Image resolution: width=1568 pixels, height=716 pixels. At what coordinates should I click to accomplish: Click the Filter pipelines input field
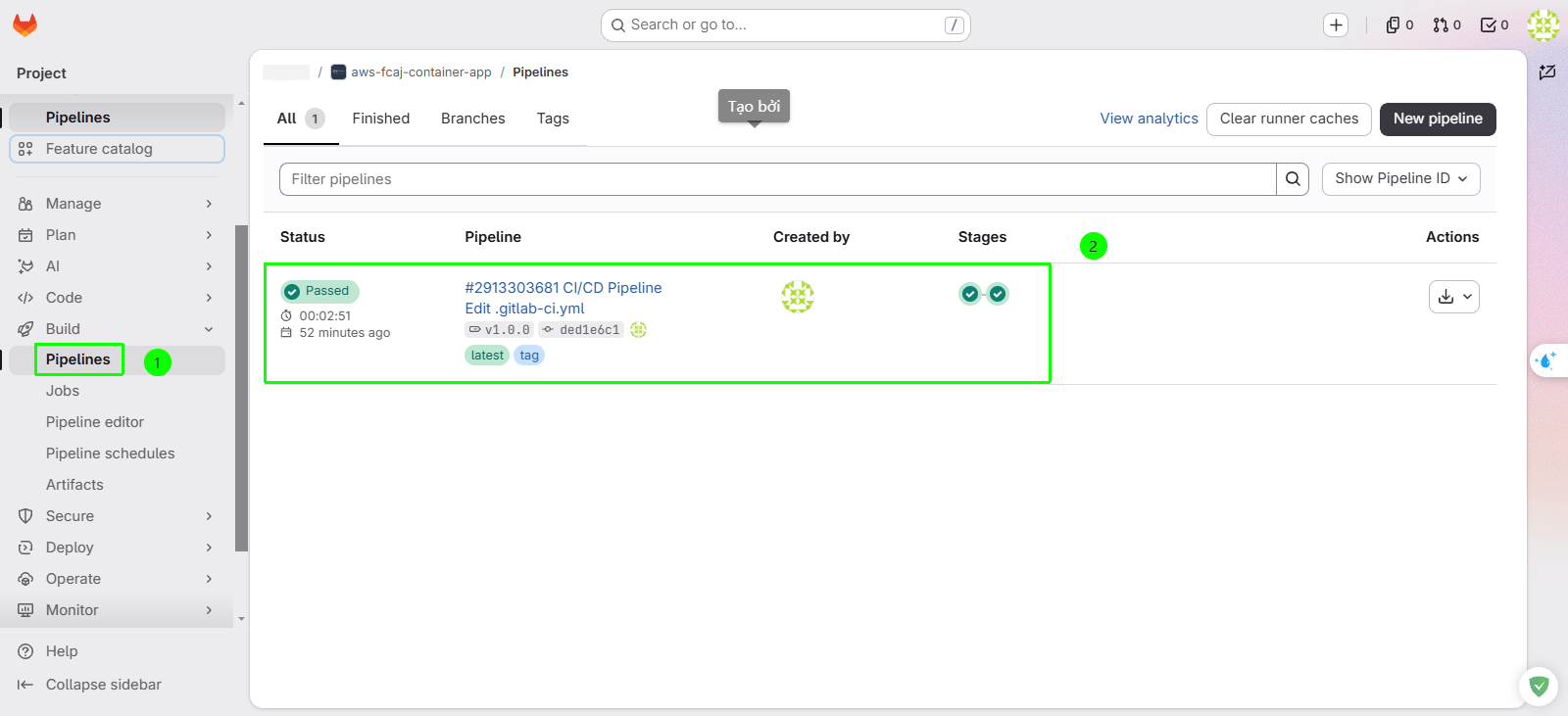pyautogui.click(x=778, y=179)
